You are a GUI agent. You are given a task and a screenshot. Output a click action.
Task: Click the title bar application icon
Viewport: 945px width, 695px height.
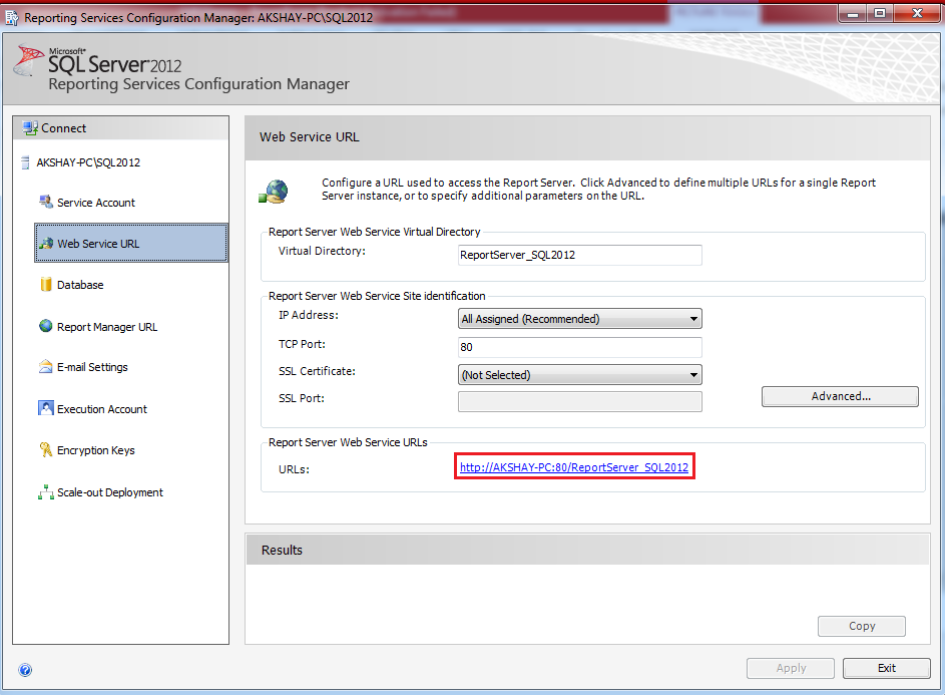point(11,18)
